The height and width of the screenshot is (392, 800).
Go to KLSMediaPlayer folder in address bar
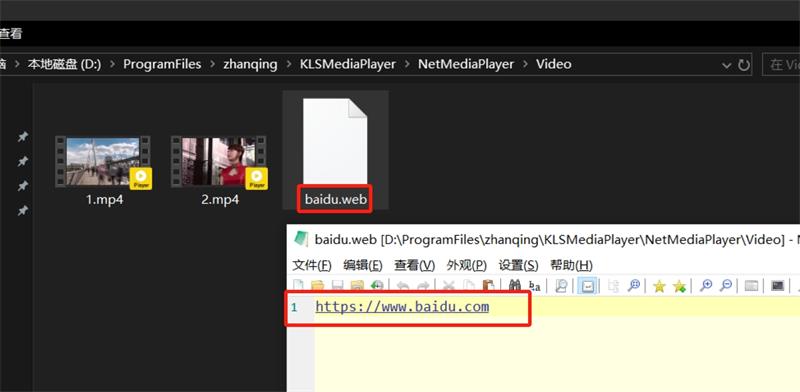(348, 64)
